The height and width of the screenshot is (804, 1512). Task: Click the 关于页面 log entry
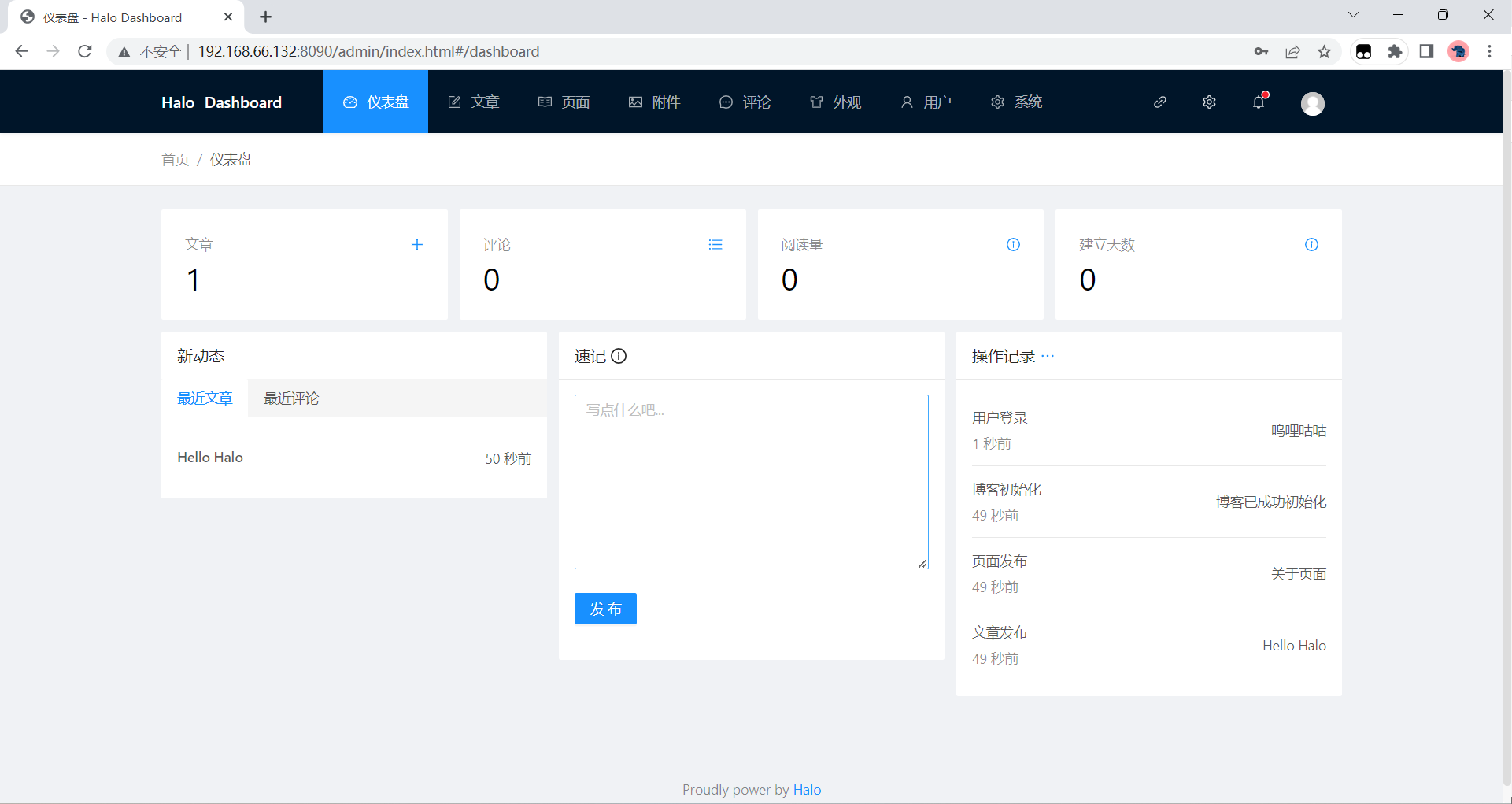tap(1299, 574)
